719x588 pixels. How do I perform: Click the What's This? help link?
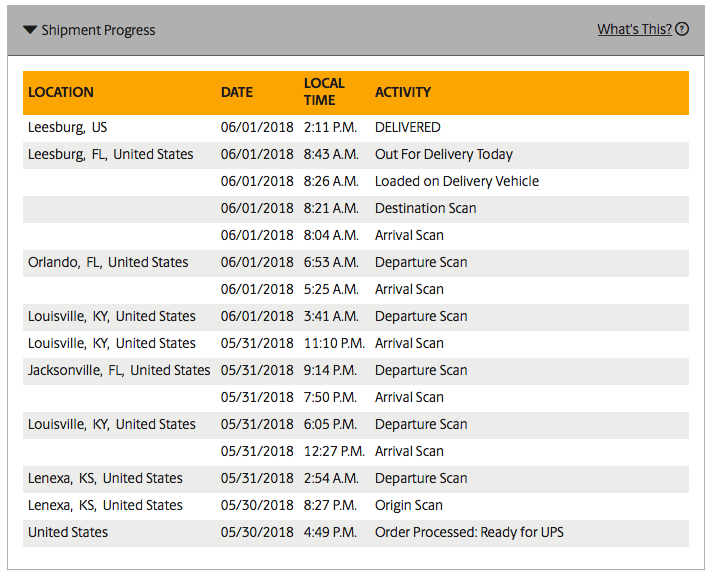click(634, 29)
